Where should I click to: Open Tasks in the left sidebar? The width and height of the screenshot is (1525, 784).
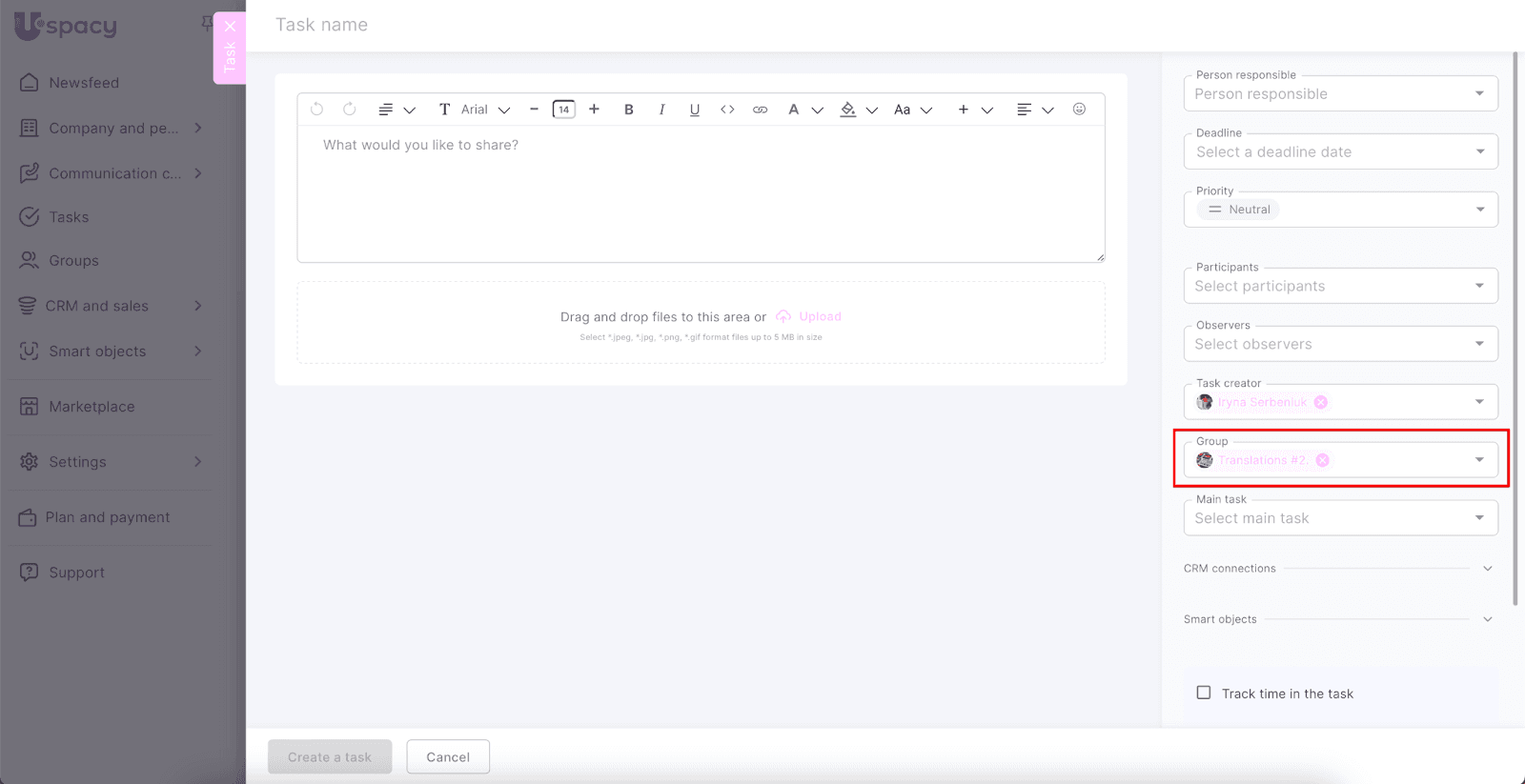tap(69, 217)
